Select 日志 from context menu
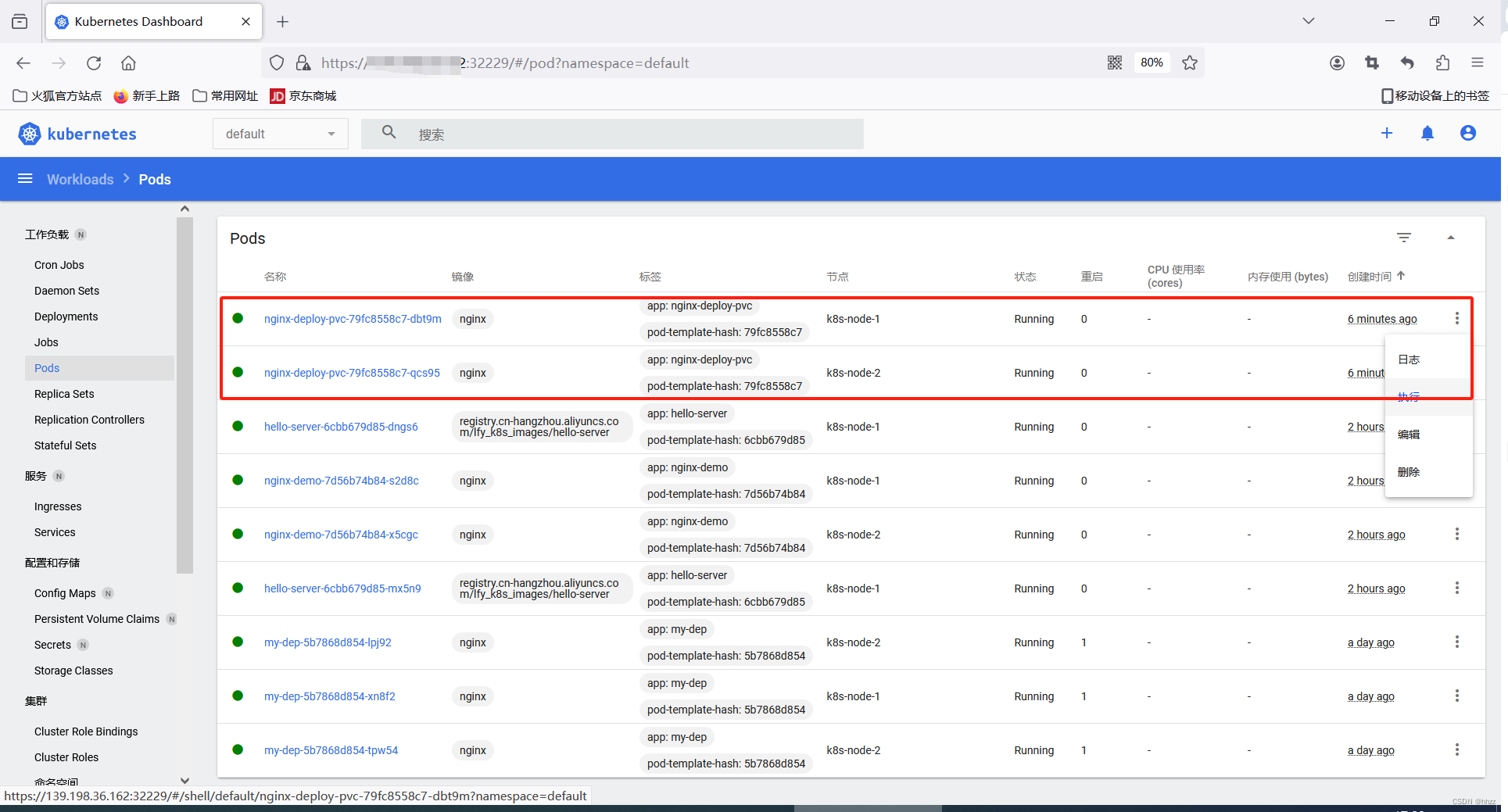 coord(1409,359)
